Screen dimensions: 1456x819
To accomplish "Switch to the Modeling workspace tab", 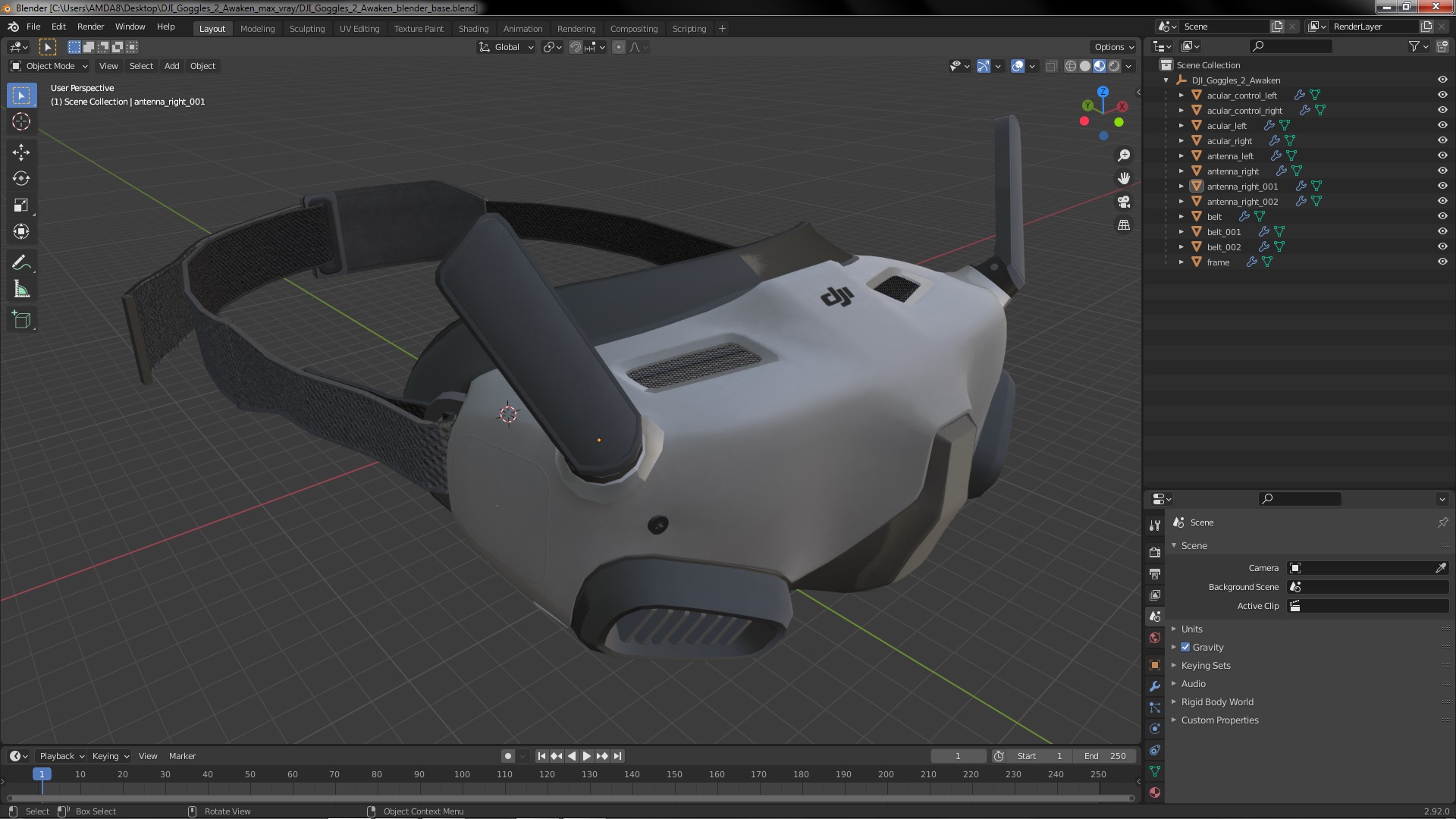I will tap(257, 29).
